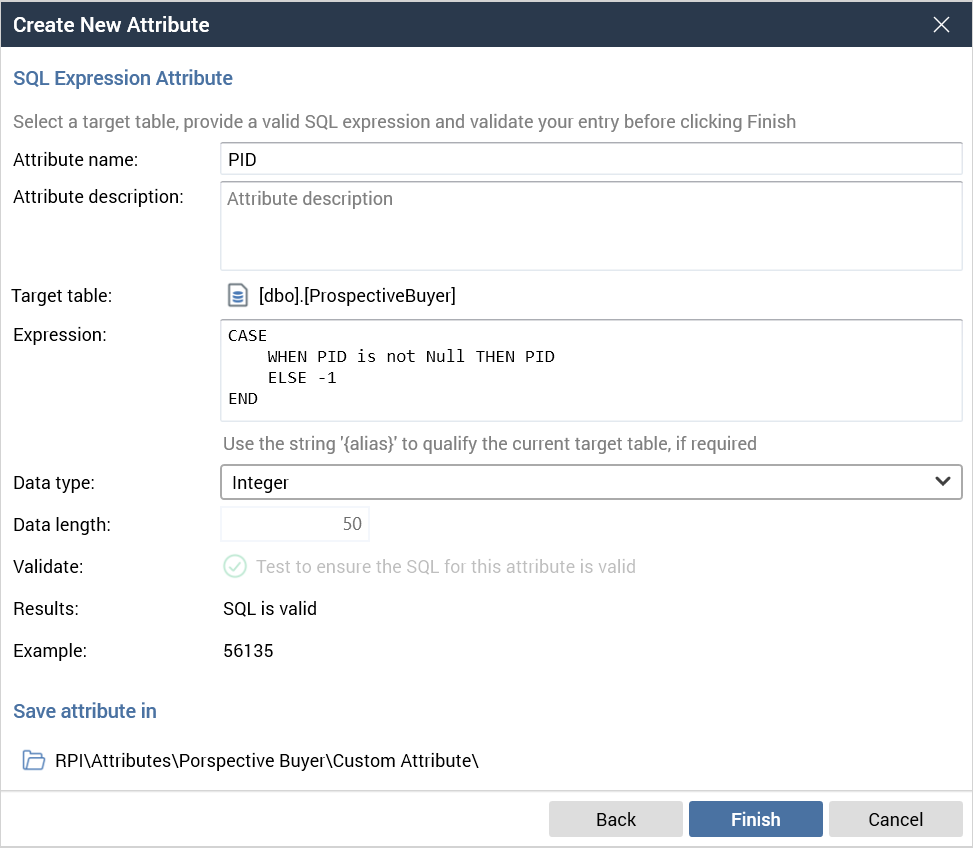The height and width of the screenshot is (848, 973).
Task: Cancel the attribute creation
Action: [895, 819]
